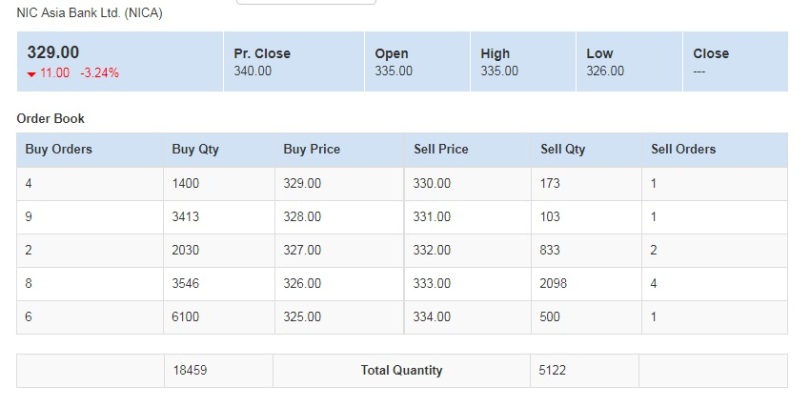Viewport: 810px width, 407px height.
Task: Click the High price label
Action: 495,54
